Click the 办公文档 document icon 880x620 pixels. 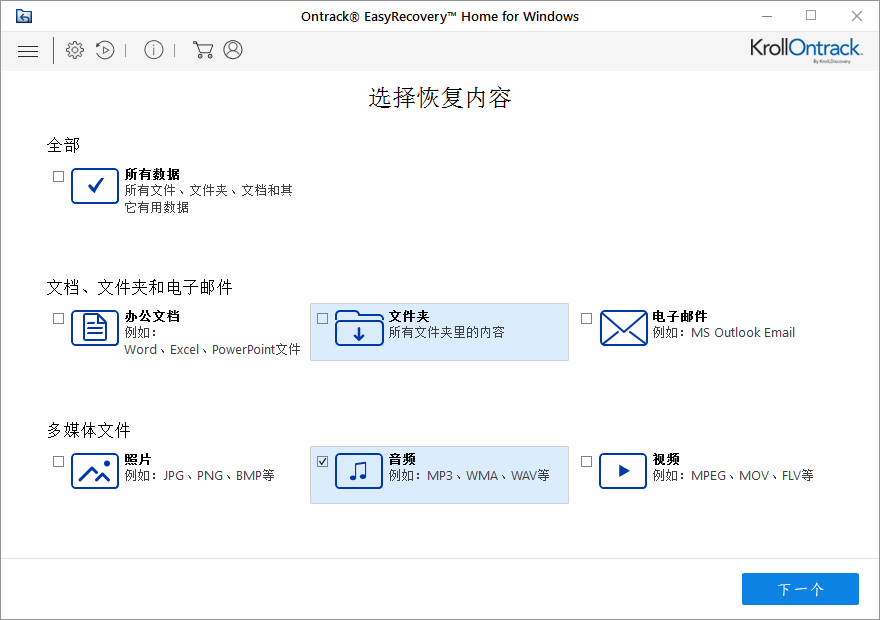(95, 328)
